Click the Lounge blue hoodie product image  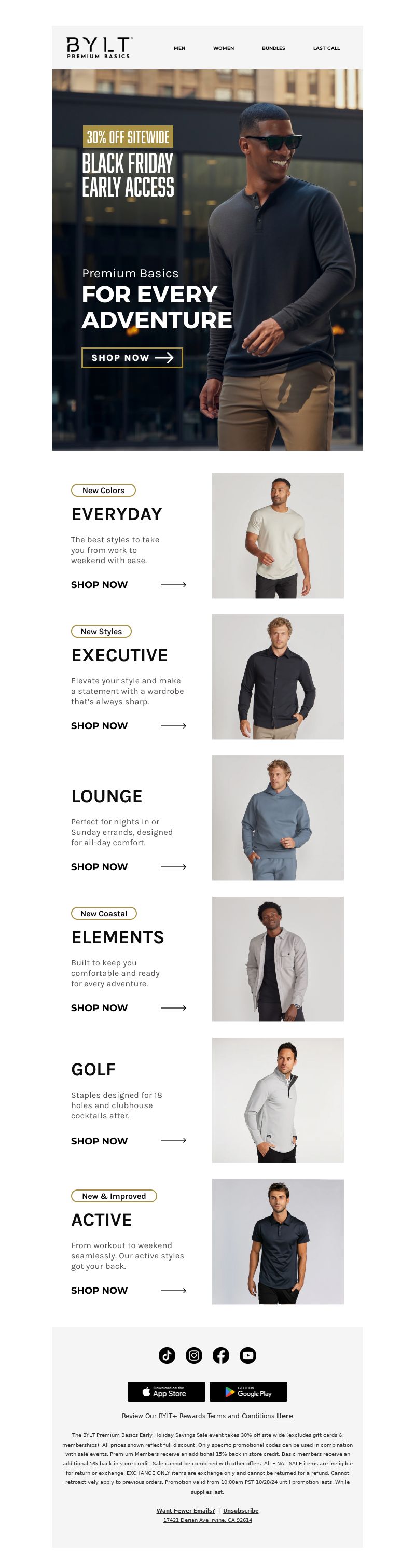(x=278, y=818)
